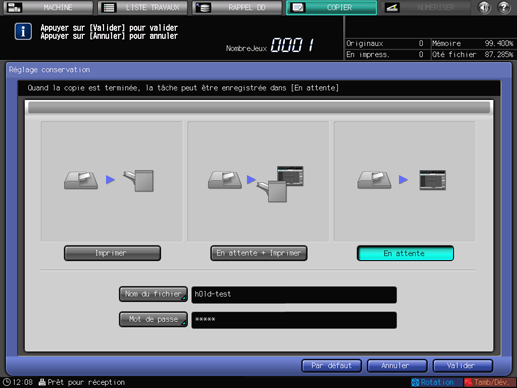Image resolution: width=517 pixels, height=388 pixels.
Task: Confirm with the Valider button
Action: click(x=463, y=366)
